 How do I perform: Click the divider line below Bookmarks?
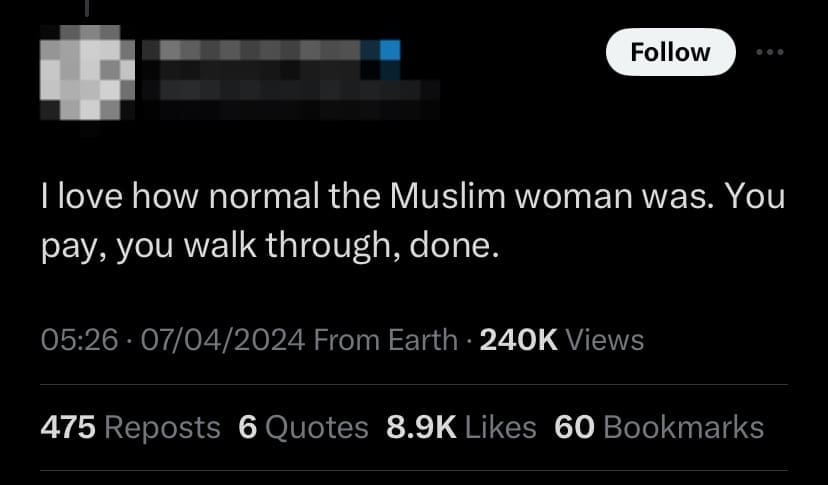pyautogui.click(x=413, y=470)
